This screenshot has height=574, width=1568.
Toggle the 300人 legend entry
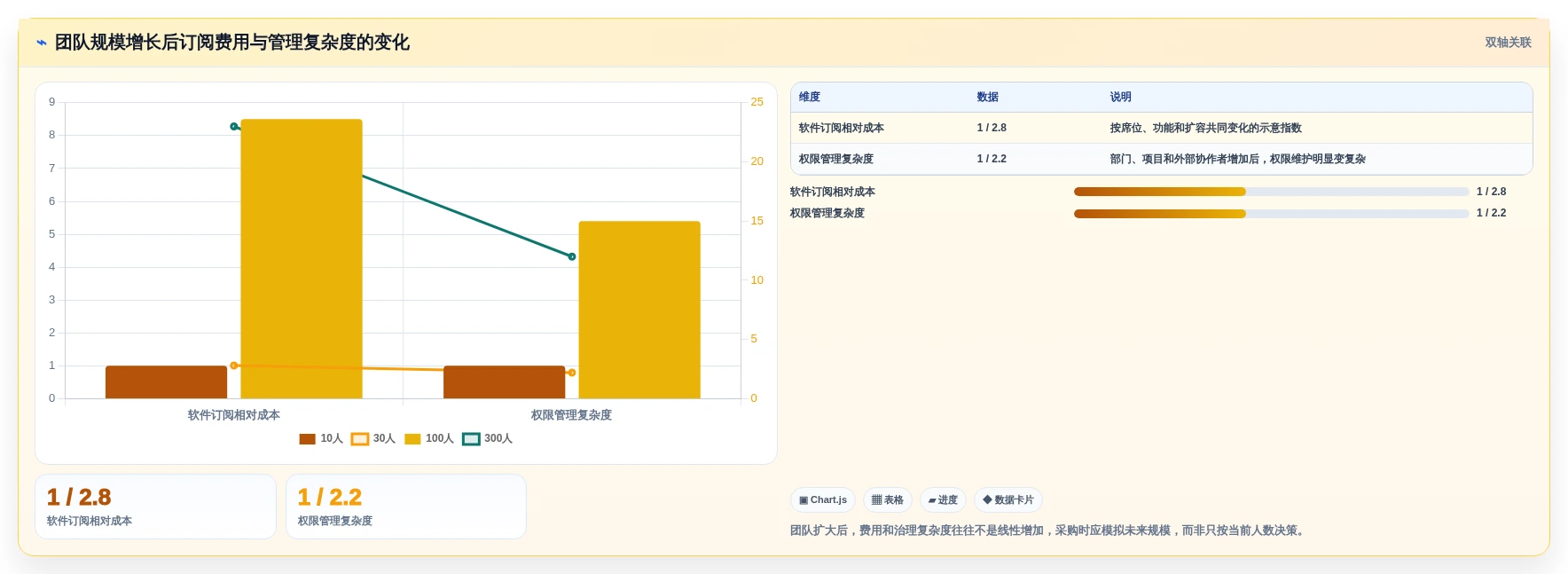click(x=488, y=439)
